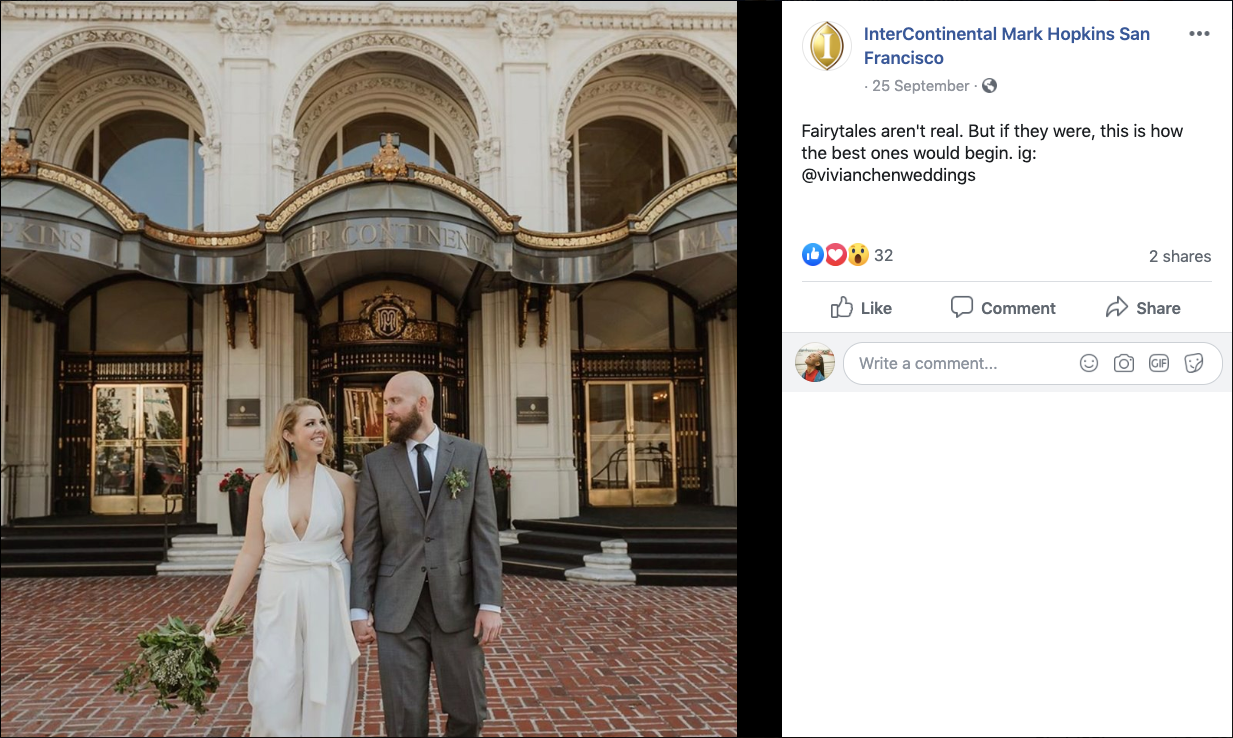Like the wedding photo post
The width and height of the screenshot is (1233, 738).
(861, 308)
